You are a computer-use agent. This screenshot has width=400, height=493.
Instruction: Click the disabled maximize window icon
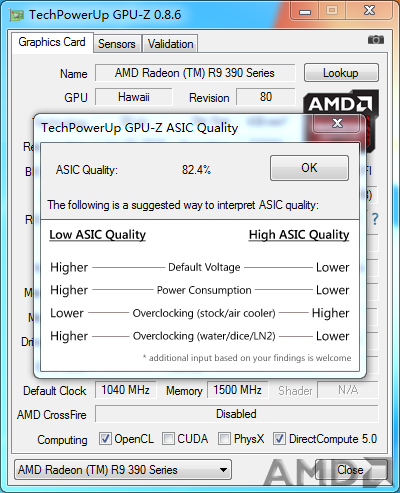[332, 11]
